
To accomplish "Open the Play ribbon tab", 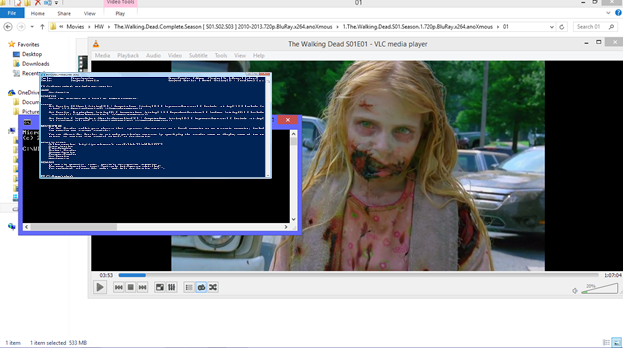I will 120,13.
